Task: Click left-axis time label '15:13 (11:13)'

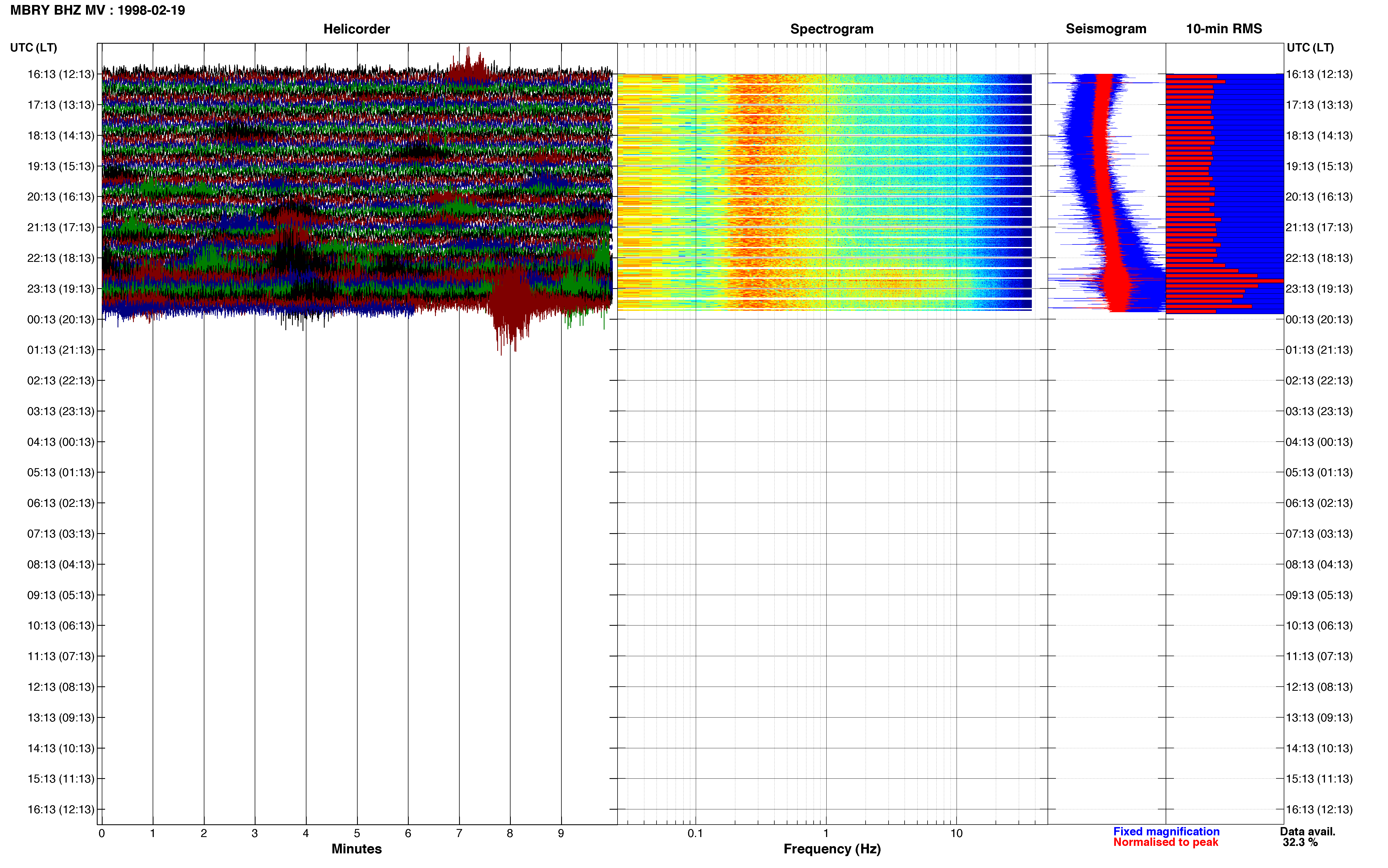Action: pos(61,778)
